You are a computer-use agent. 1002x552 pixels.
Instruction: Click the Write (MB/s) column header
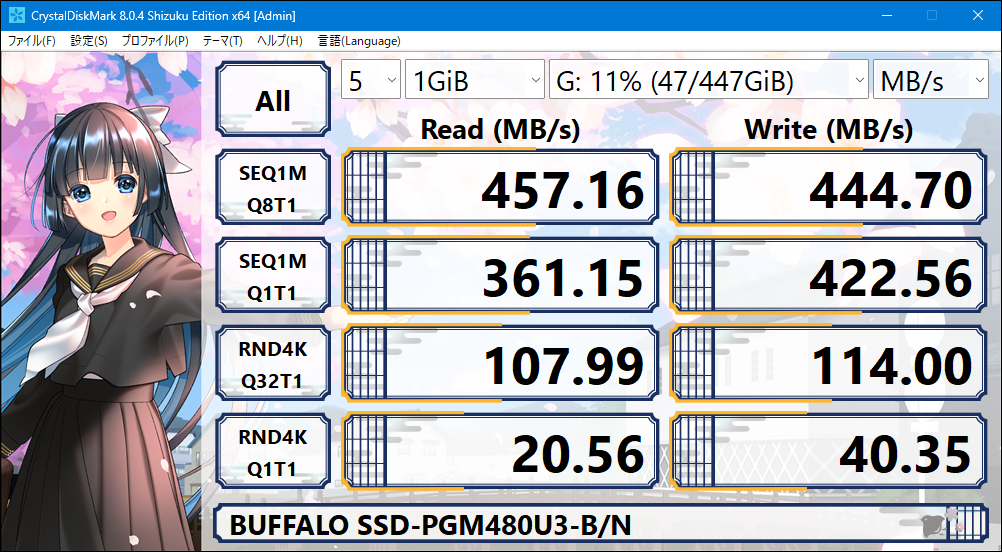pos(828,130)
